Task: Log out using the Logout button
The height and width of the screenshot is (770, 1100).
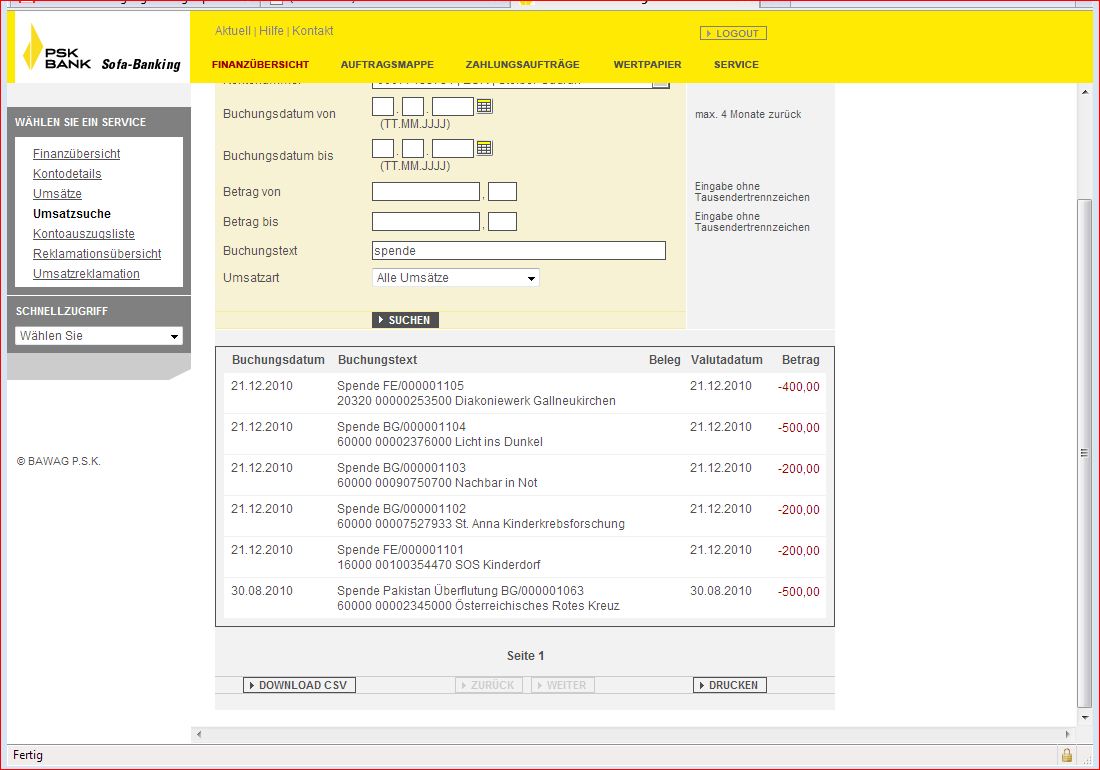Action: coord(733,33)
